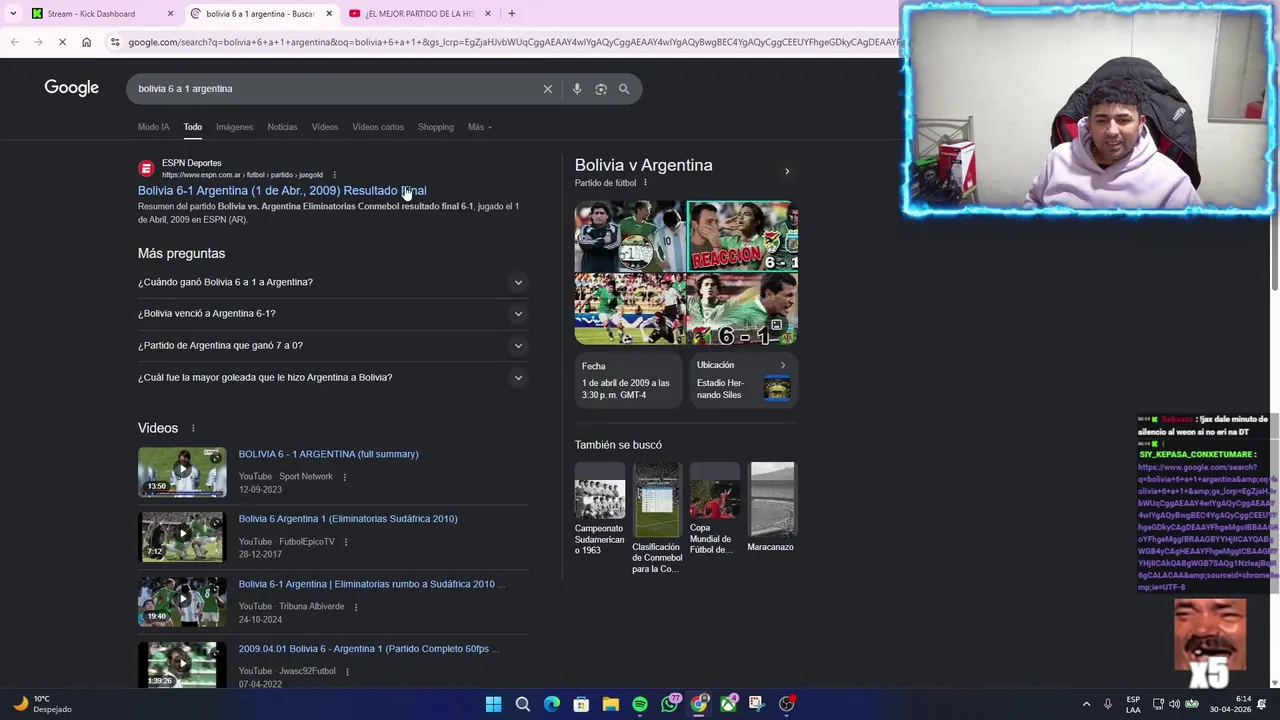Image resolution: width=1280 pixels, height=720 pixels.
Task: Expand '¿Partido de Argentina que ganó 7 a 0?'
Action: tap(333, 345)
